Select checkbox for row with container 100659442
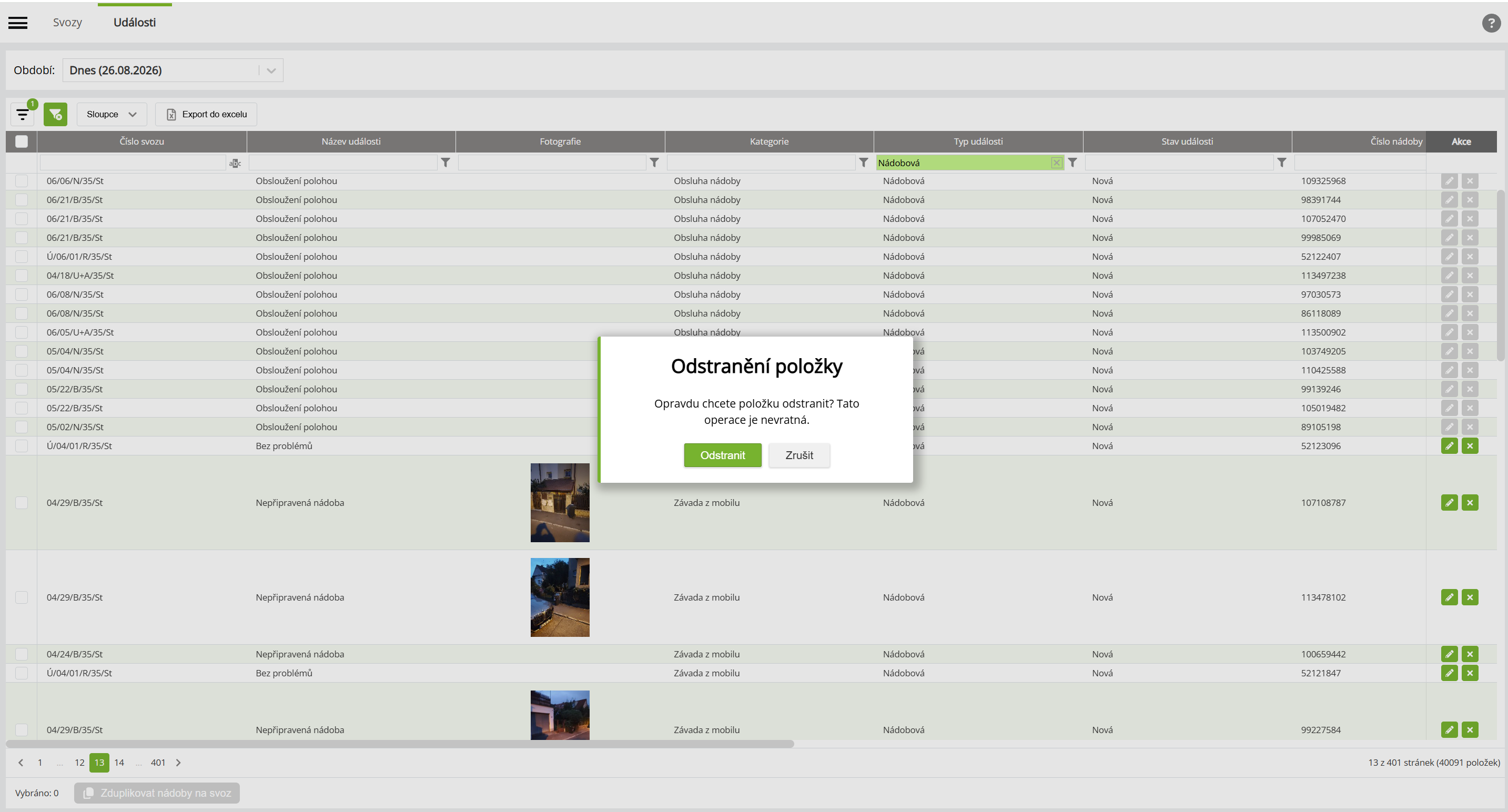 pyautogui.click(x=22, y=654)
